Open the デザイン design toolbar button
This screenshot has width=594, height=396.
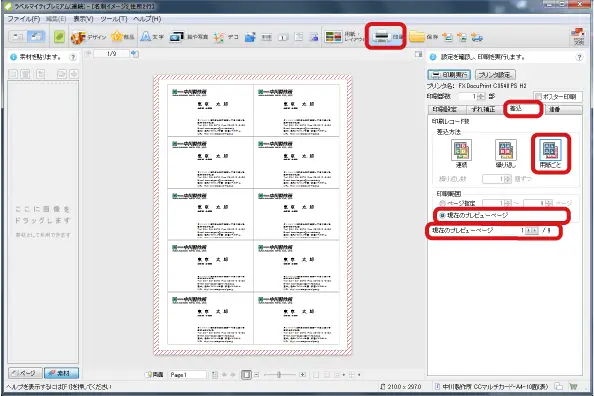(88, 37)
